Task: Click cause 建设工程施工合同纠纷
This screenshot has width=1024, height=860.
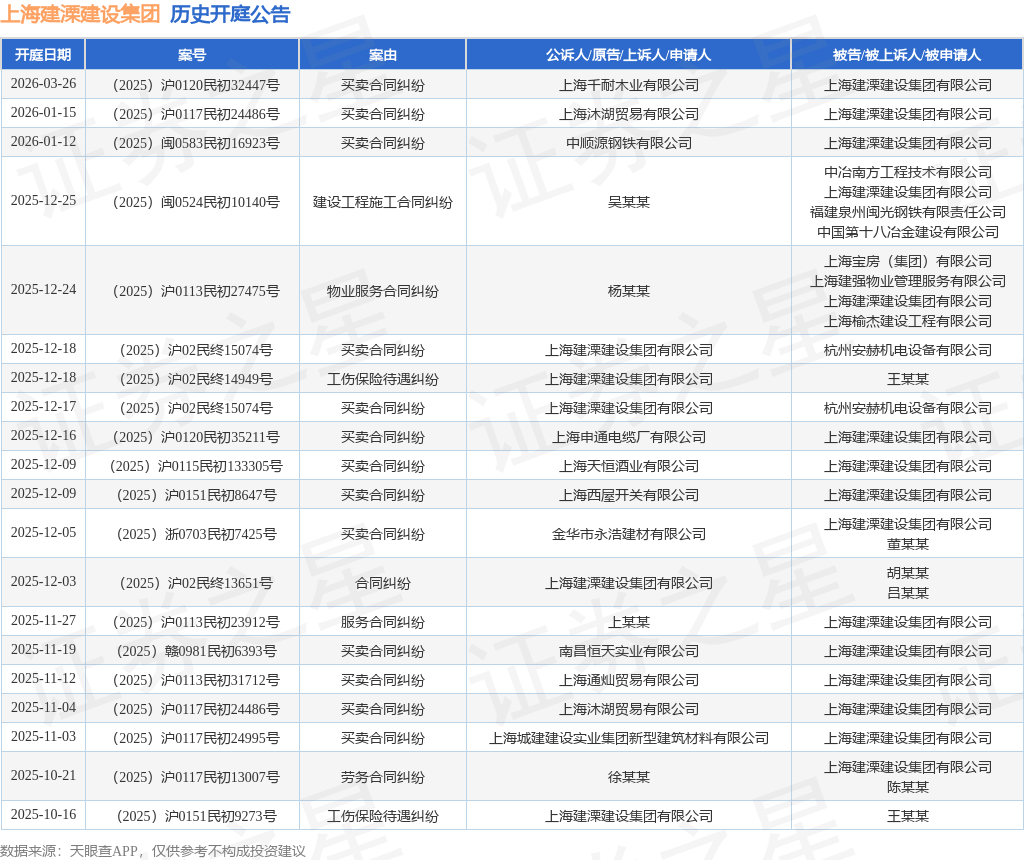Action: pyautogui.click(x=383, y=202)
